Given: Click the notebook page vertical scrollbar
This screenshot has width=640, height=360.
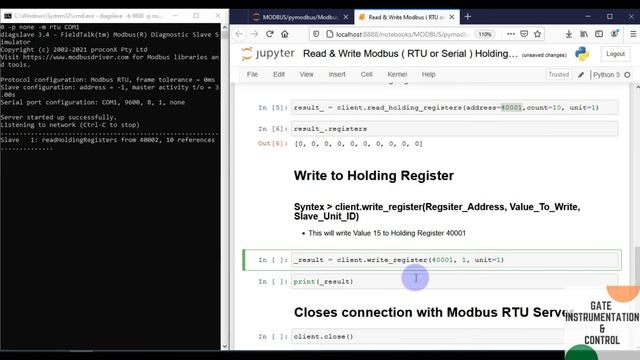Looking at the screenshot, I should [x=637, y=267].
